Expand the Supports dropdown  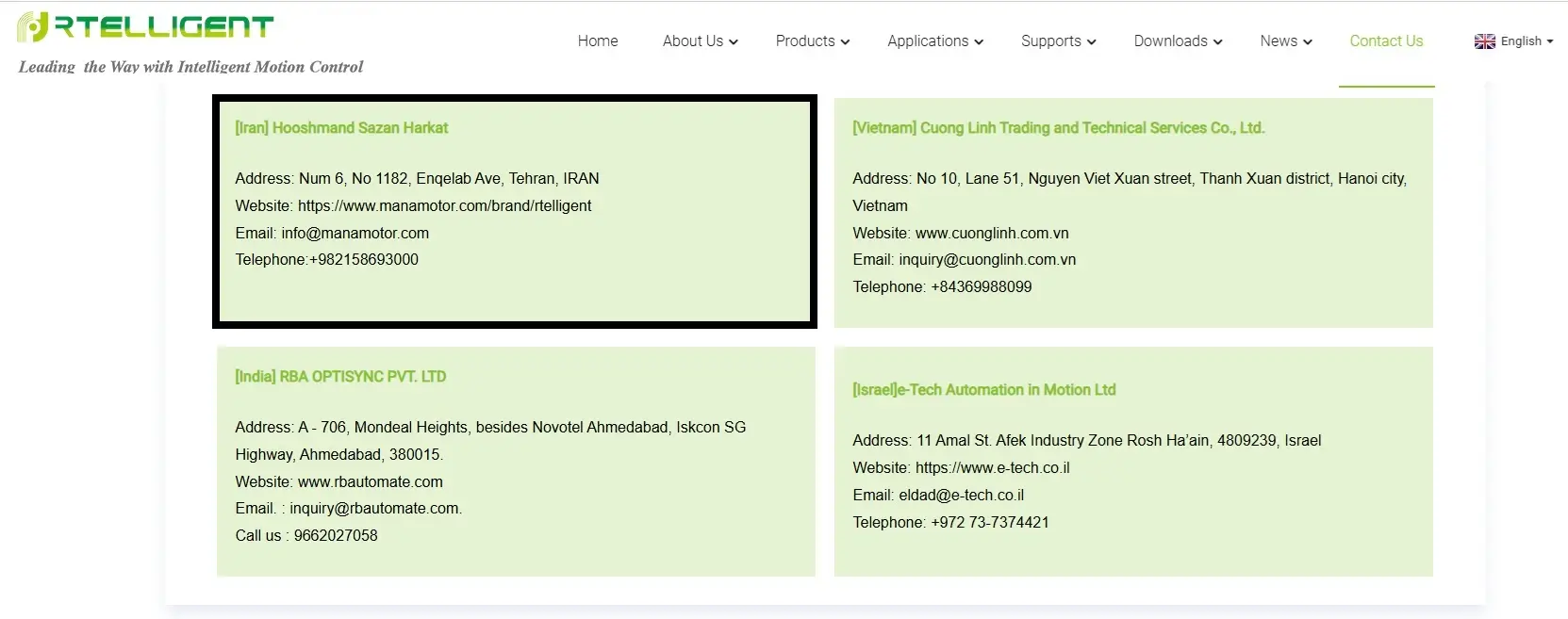pos(1059,41)
